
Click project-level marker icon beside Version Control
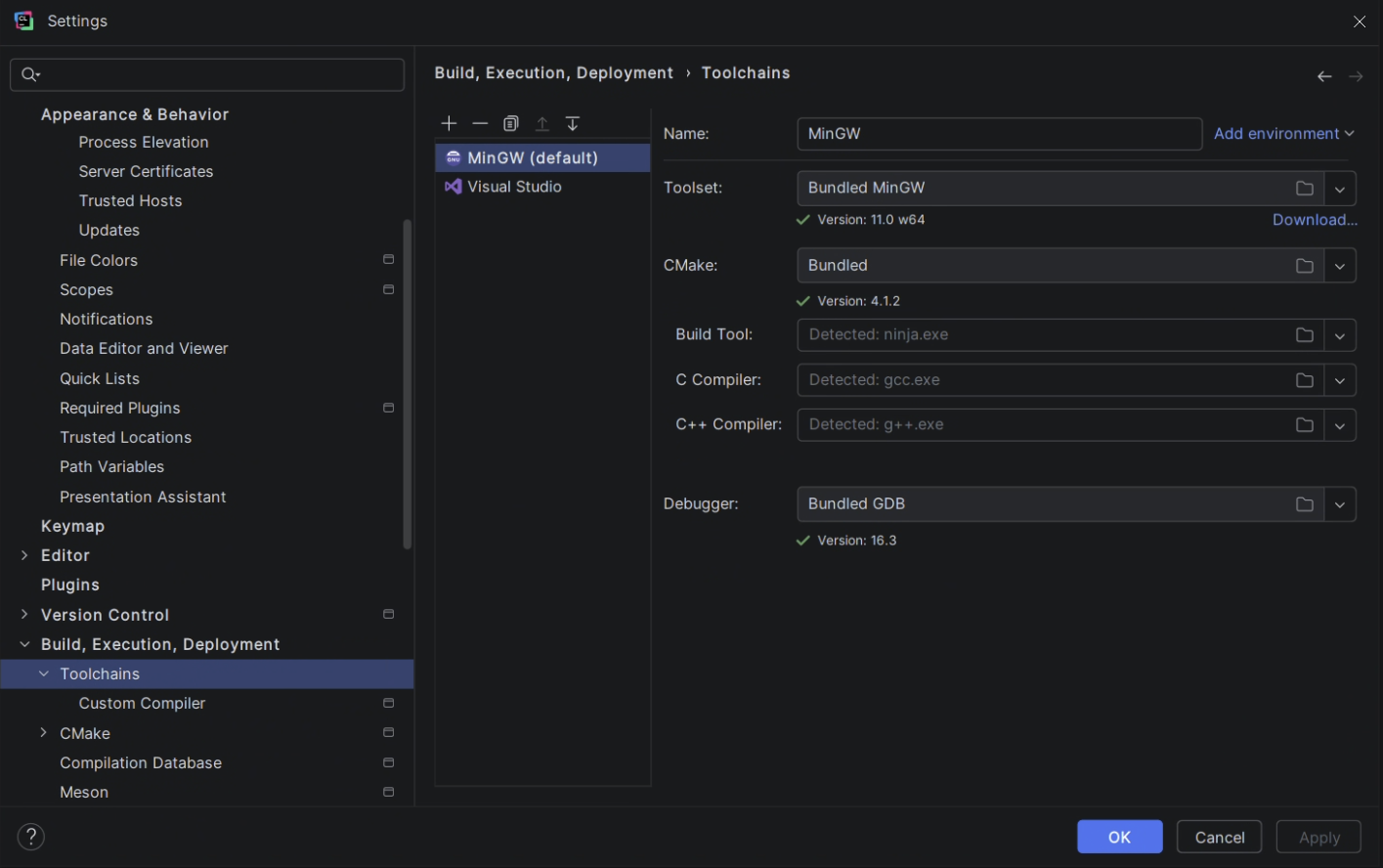pyautogui.click(x=388, y=615)
